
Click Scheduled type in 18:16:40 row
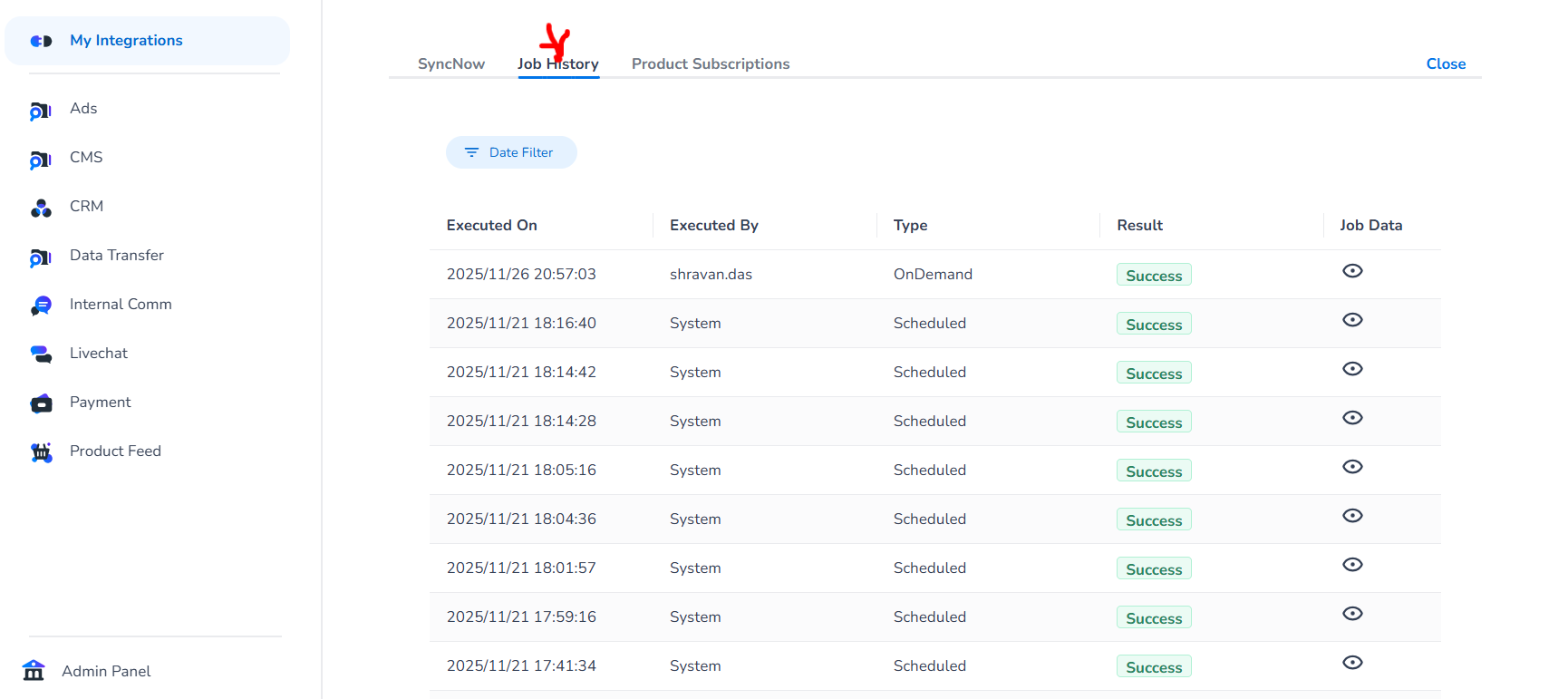(x=930, y=324)
